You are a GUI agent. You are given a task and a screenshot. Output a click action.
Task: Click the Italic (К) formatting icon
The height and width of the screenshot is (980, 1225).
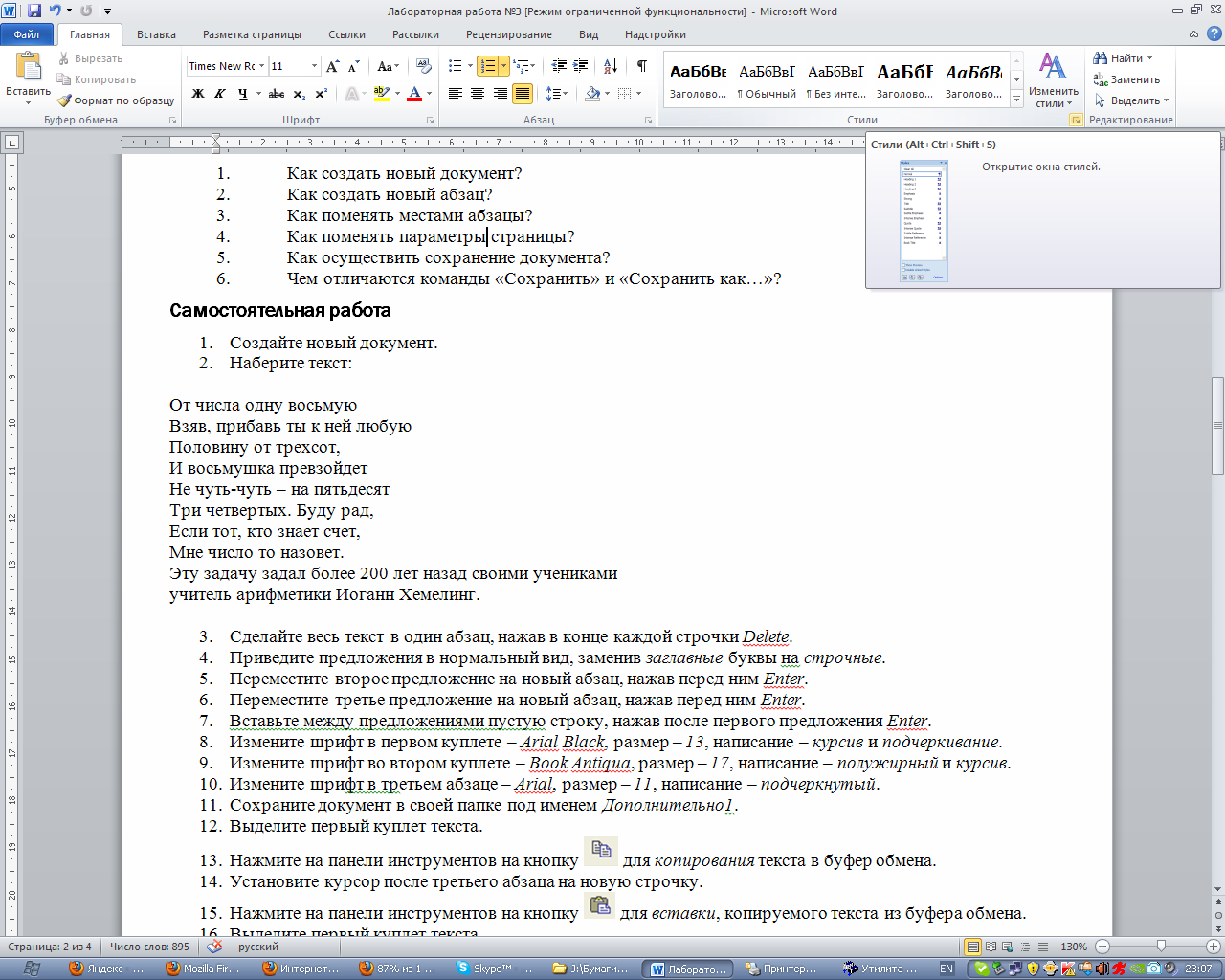tap(220, 94)
